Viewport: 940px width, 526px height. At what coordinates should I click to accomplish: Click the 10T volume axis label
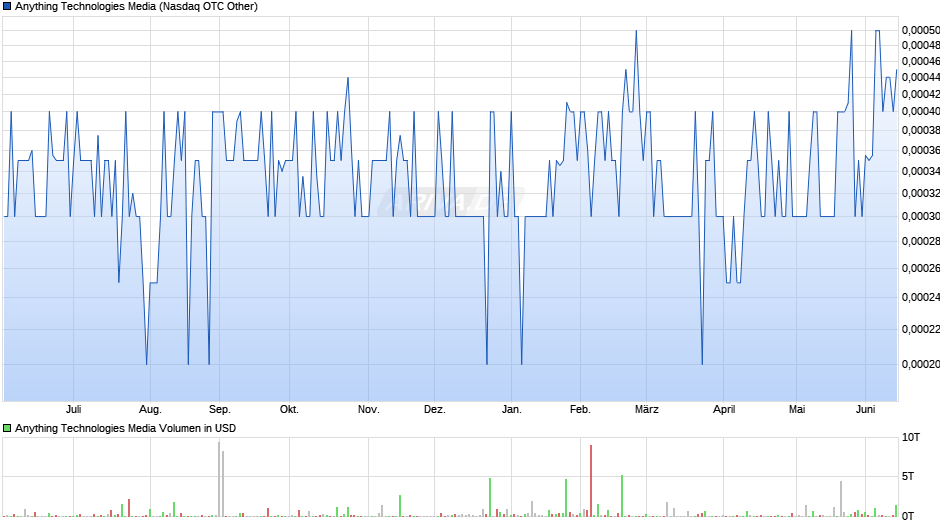pos(911,437)
